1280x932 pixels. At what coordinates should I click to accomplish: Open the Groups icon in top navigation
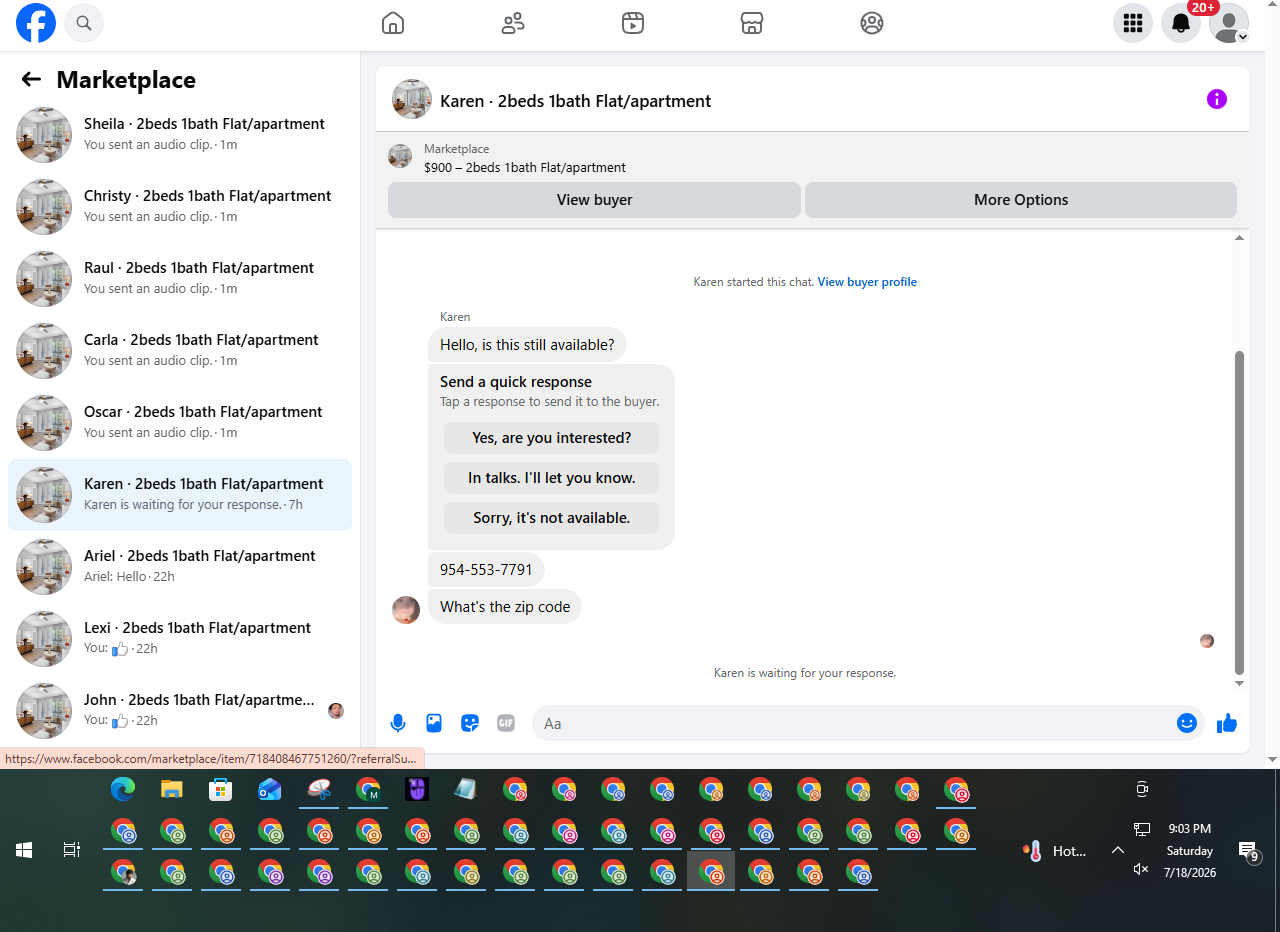[872, 23]
